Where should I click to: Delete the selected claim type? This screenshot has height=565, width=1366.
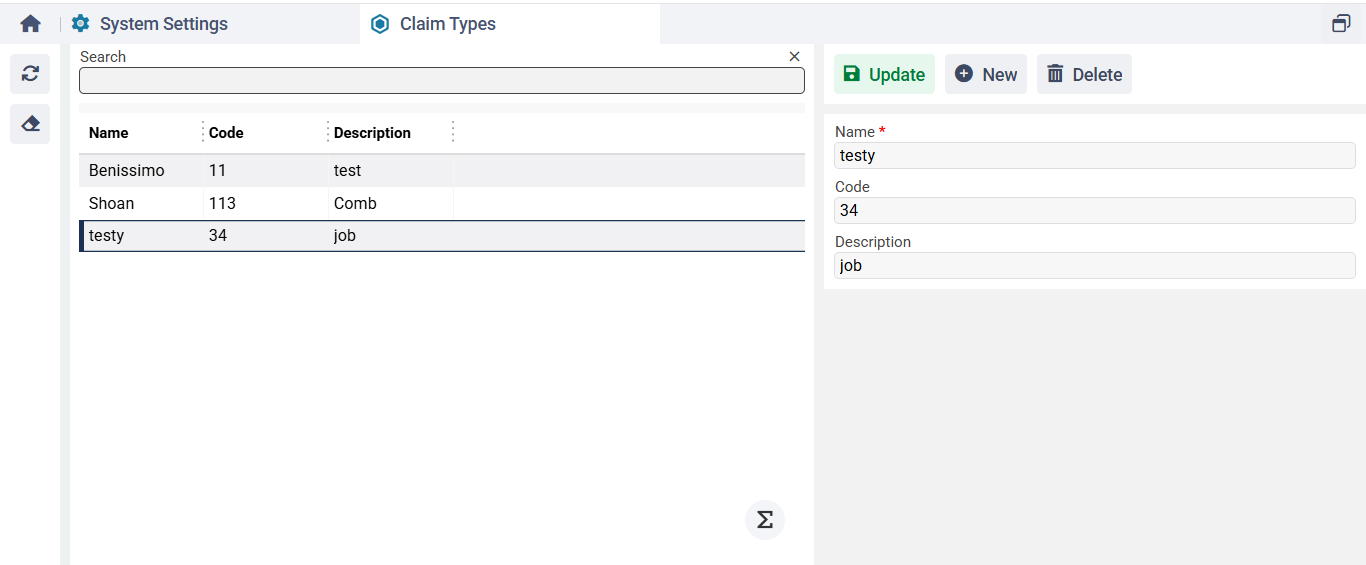click(x=1084, y=75)
